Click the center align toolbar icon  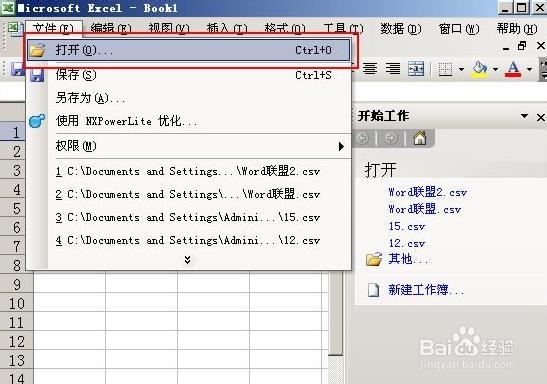(370, 68)
